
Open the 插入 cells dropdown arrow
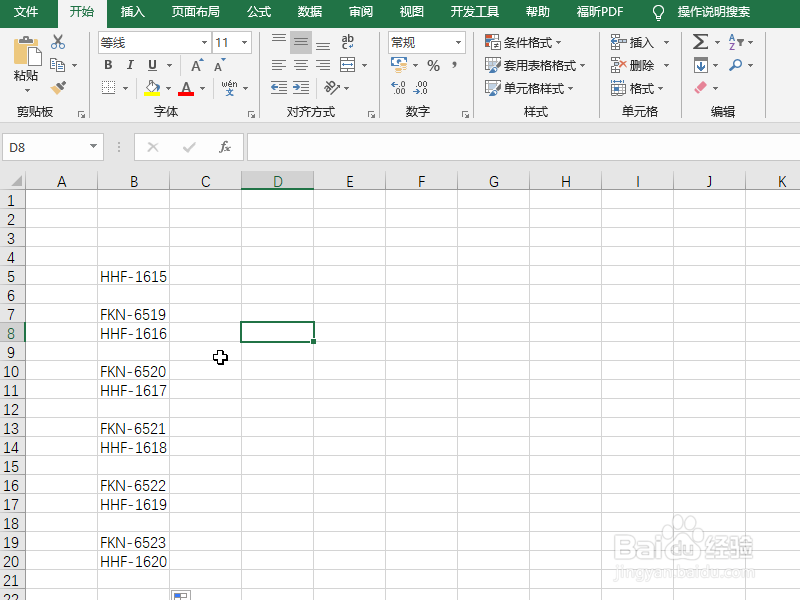pyautogui.click(x=666, y=42)
